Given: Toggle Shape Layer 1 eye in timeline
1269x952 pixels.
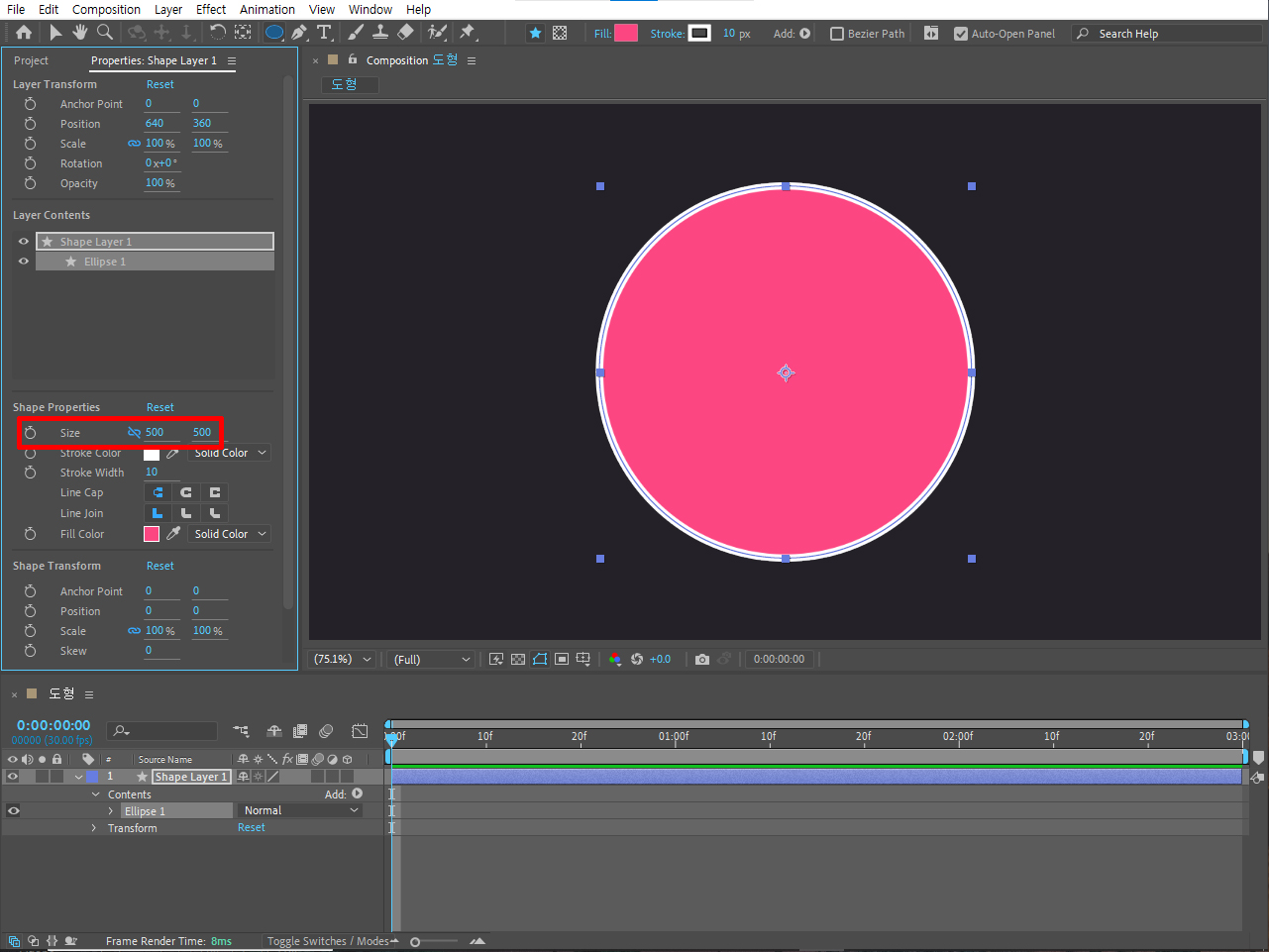Looking at the screenshot, I should [13, 777].
